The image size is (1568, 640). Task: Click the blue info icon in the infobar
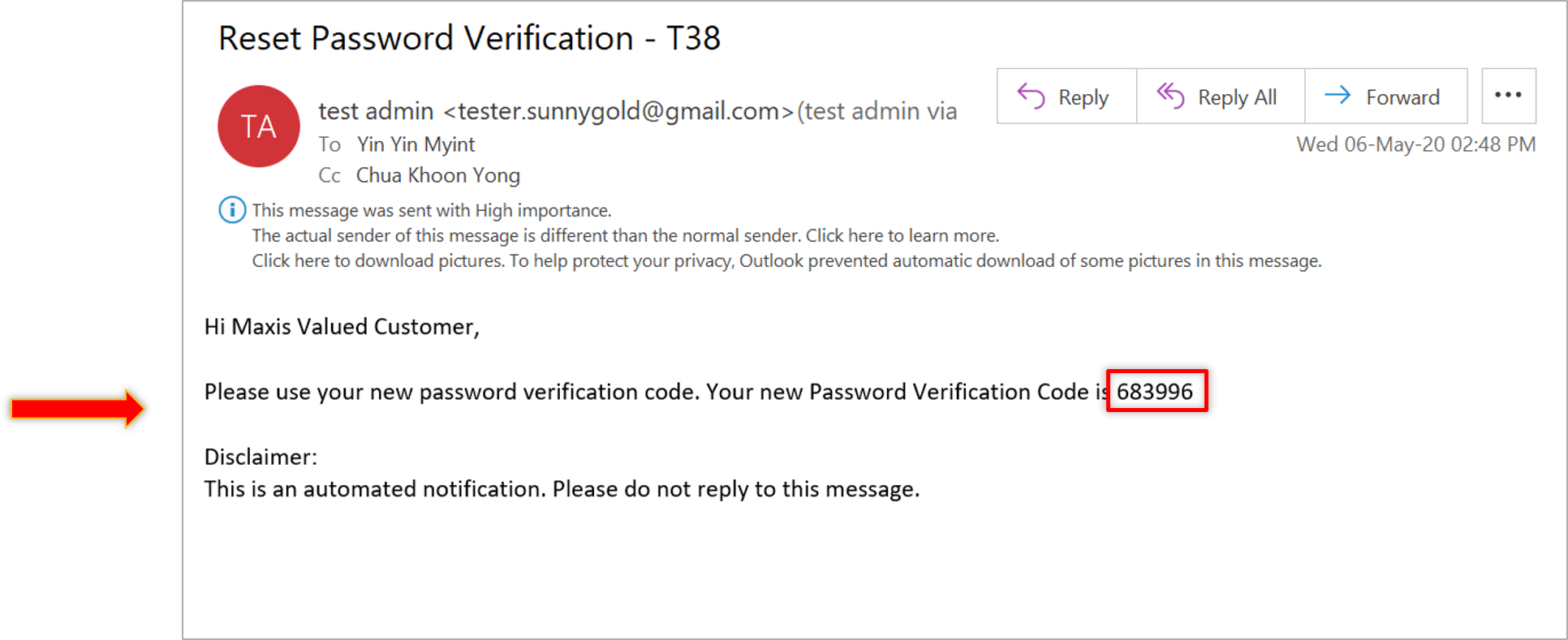232,210
